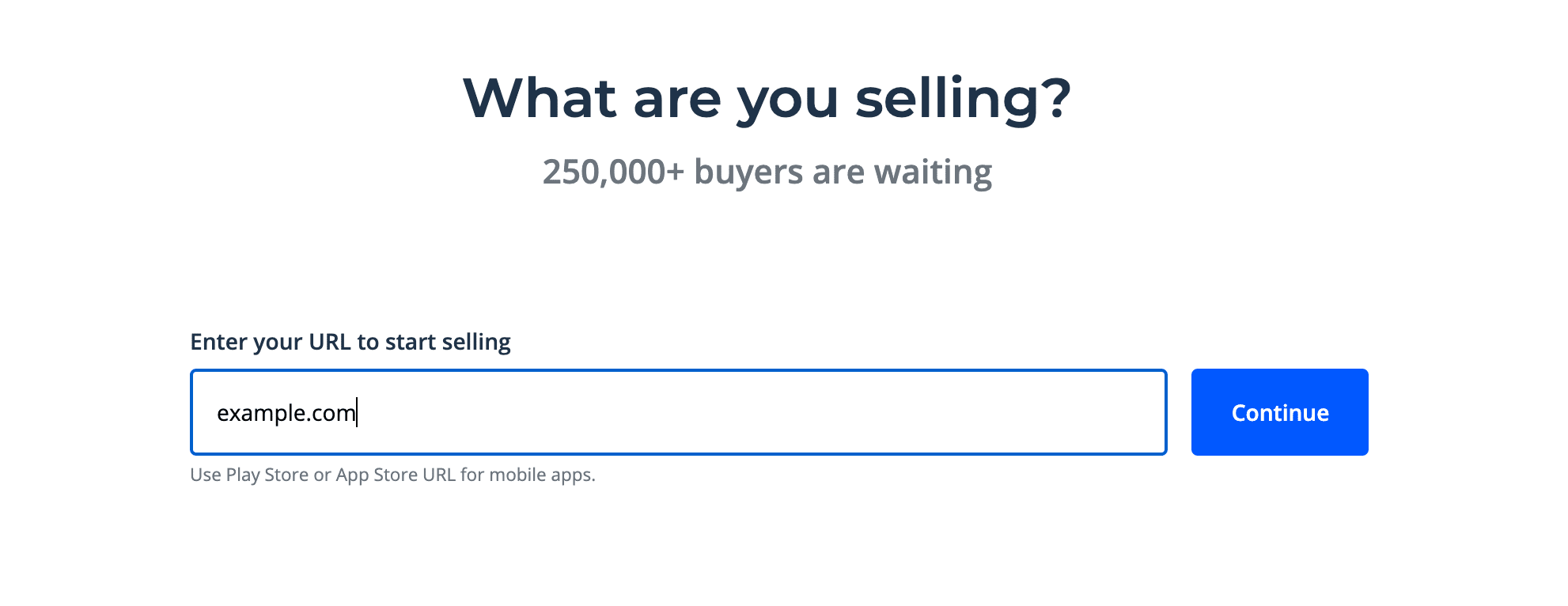Click the 'Enter your URL to start selling' label

click(x=350, y=342)
